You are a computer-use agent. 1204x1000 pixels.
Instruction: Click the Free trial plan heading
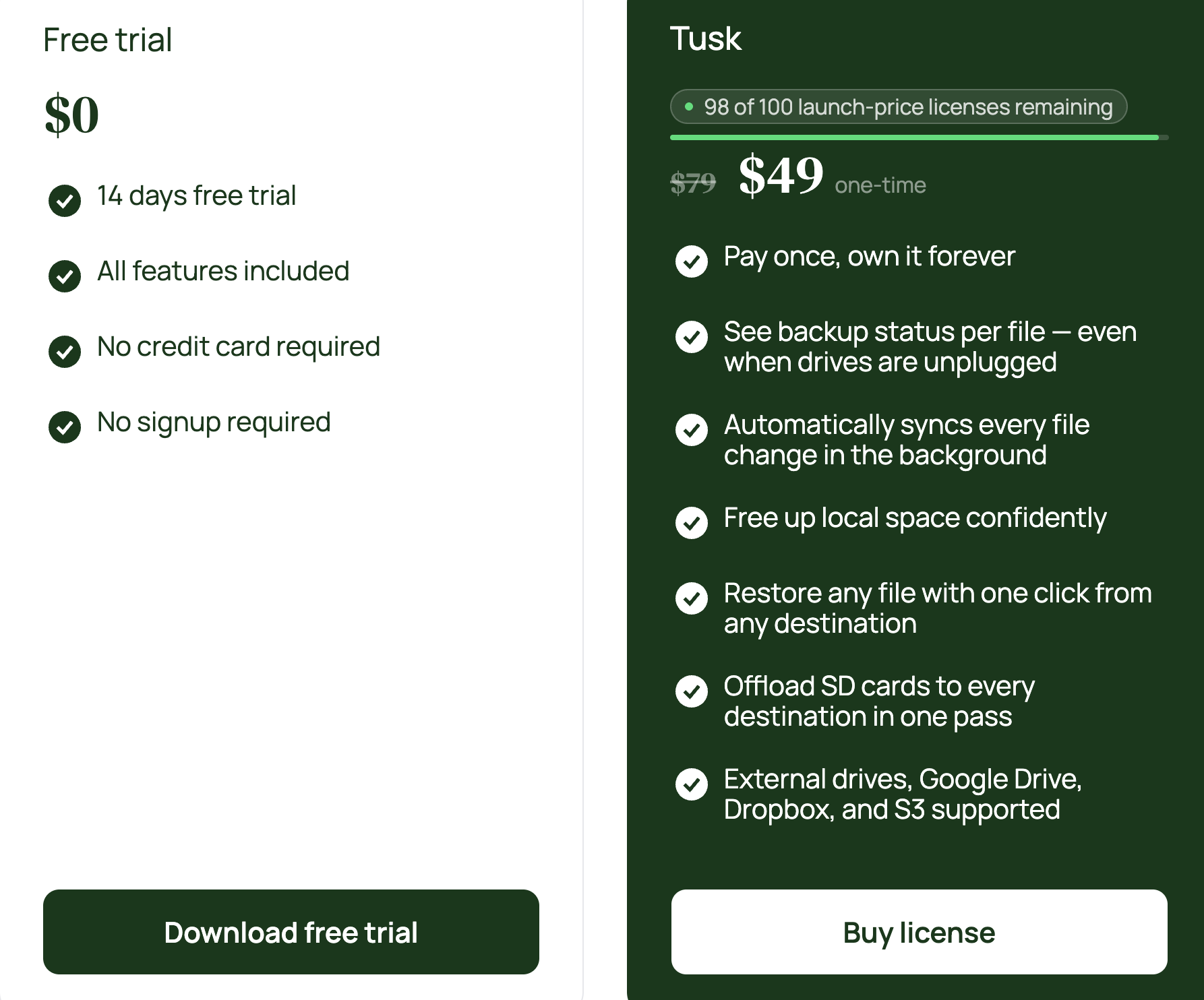tap(108, 40)
